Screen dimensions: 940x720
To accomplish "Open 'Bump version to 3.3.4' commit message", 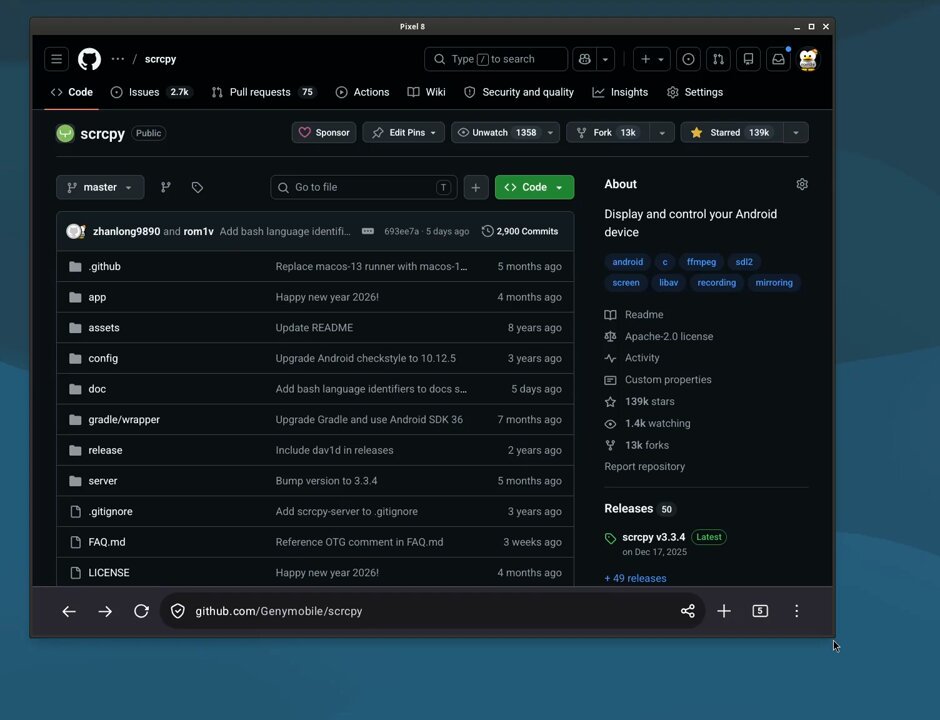I will [326, 481].
